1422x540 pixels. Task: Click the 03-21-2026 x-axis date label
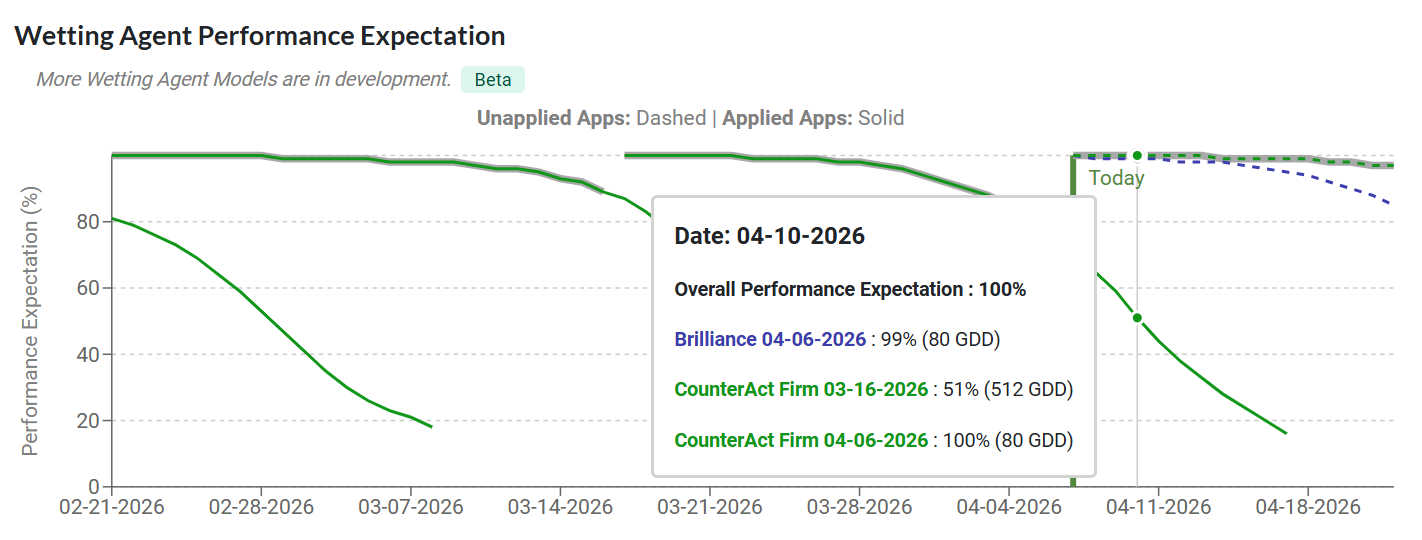coord(710,507)
